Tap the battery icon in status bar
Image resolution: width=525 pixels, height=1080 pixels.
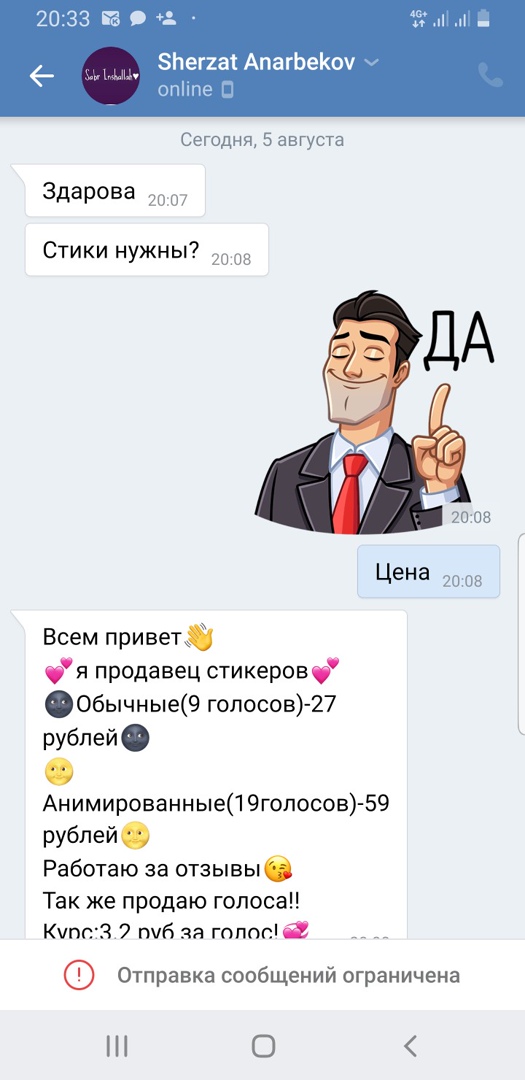484,18
